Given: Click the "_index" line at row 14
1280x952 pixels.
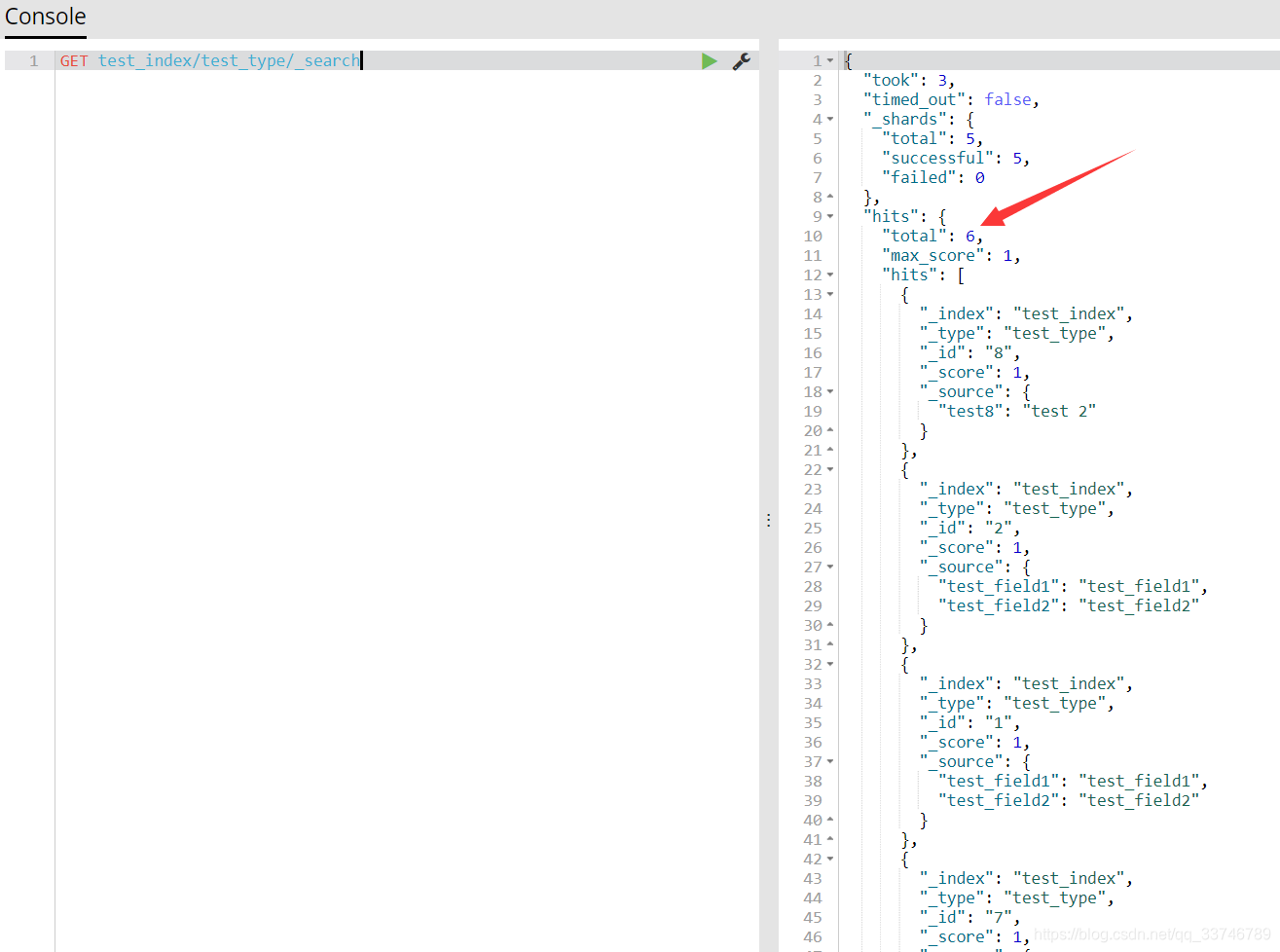Looking at the screenshot, I should pyautogui.click(x=1026, y=313).
